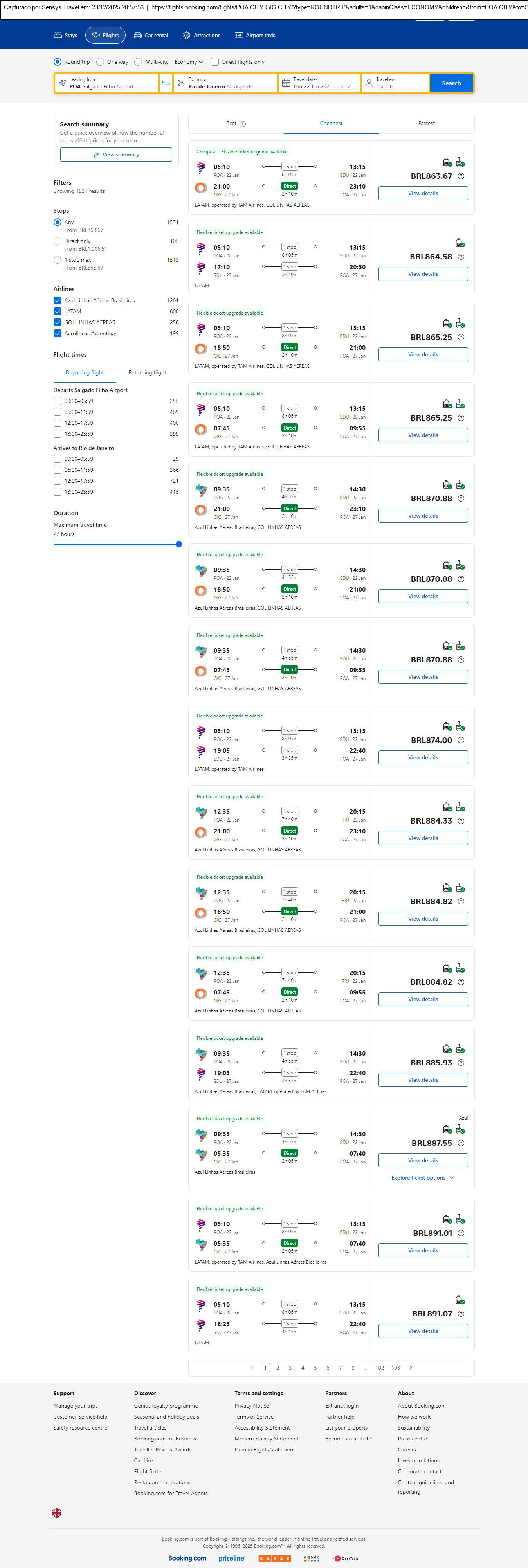Click the calendar icon in Travel dates
This screenshot has height=1568, width=528.
click(286, 83)
